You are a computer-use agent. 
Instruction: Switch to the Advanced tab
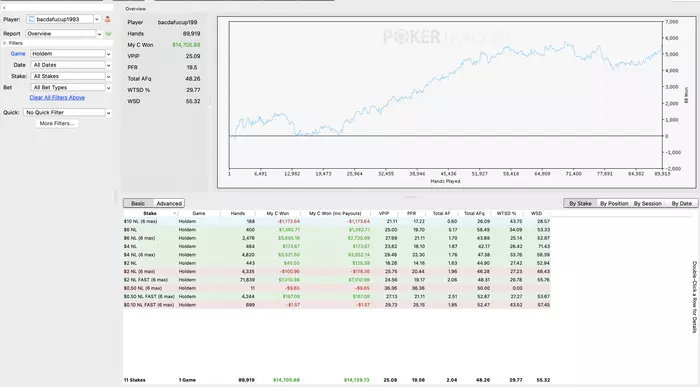point(169,204)
